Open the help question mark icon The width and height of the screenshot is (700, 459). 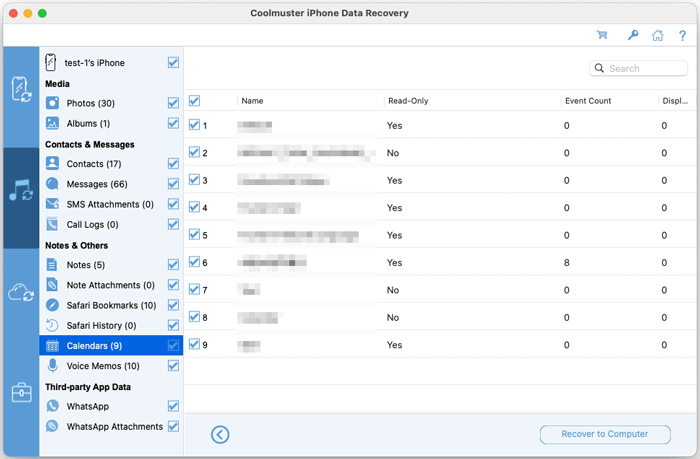pos(682,35)
